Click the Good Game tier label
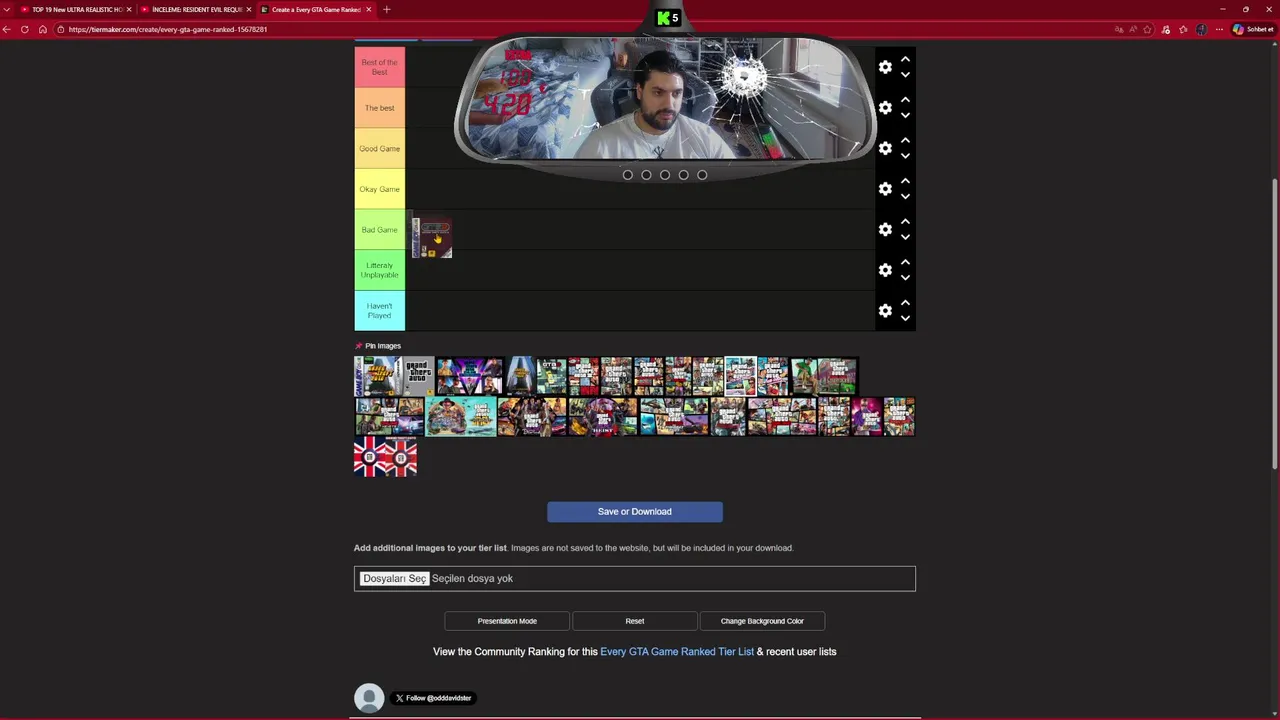Image resolution: width=1280 pixels, height=720 pixels. pos(380,148)
